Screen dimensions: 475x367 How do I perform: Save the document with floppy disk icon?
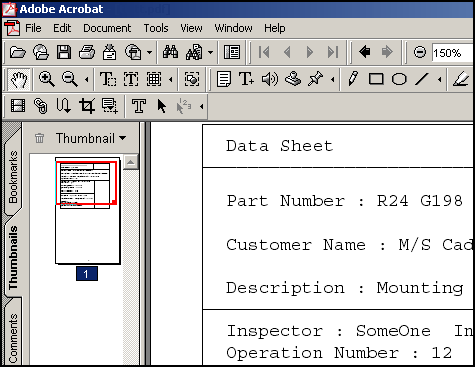[64, 52]
